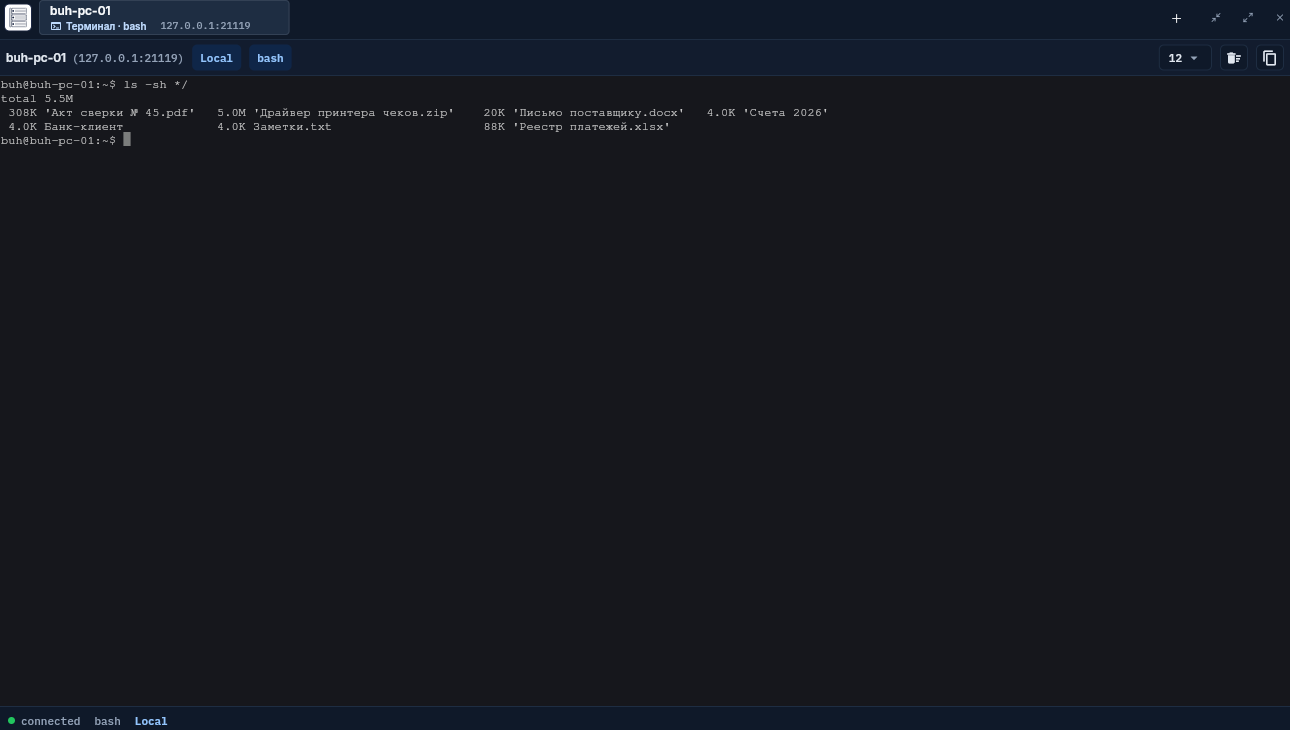Open the font size 12 dropdown
The image size is (1290, 730).
pyautogui.click(x=1185, y=58)
